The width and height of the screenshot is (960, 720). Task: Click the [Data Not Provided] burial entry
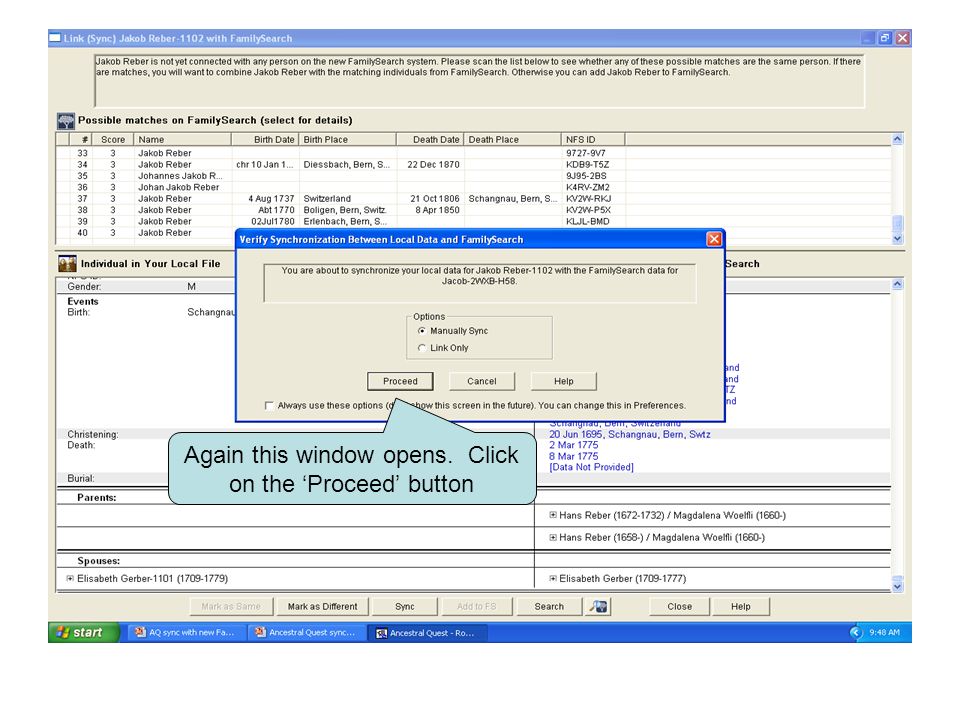coord(591,467)
